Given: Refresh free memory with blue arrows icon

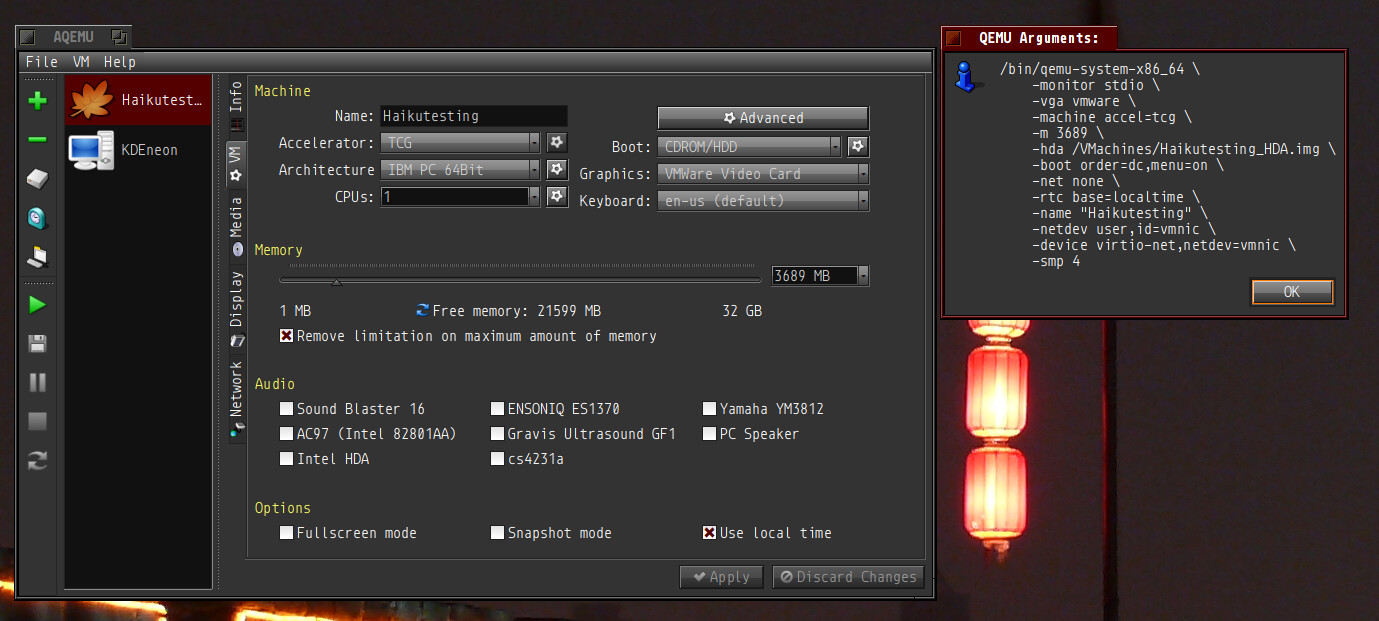Looking at the screenshot, I should 423,310.
